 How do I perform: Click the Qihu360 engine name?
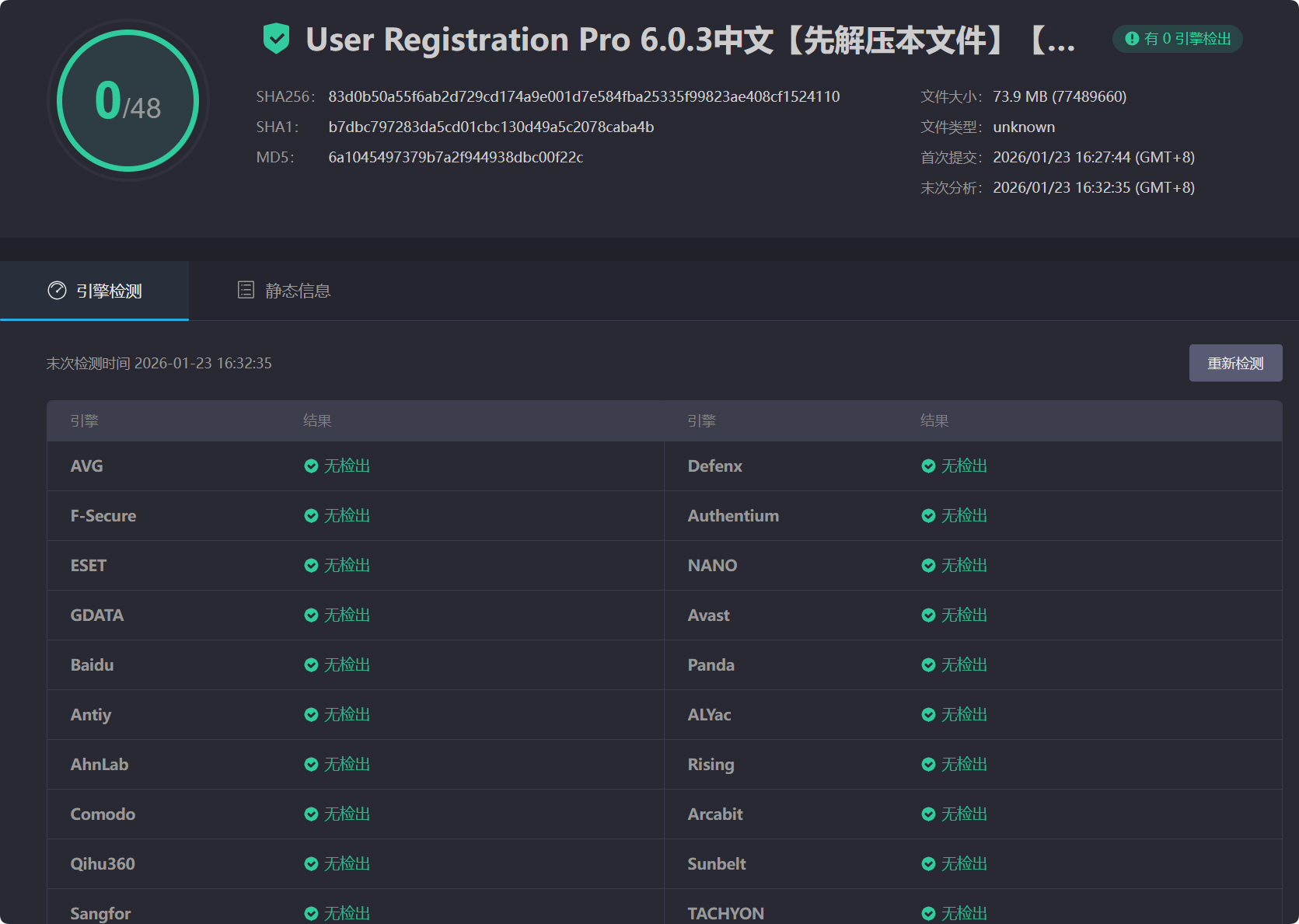pyautogui.click(x=103, y=864)
